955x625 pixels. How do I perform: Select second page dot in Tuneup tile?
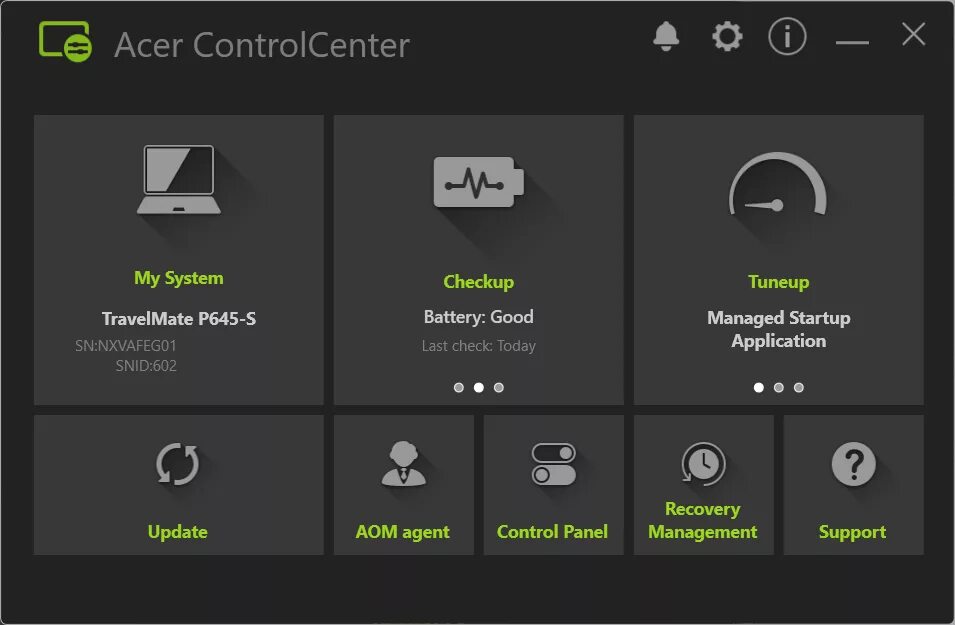[778, 387]
